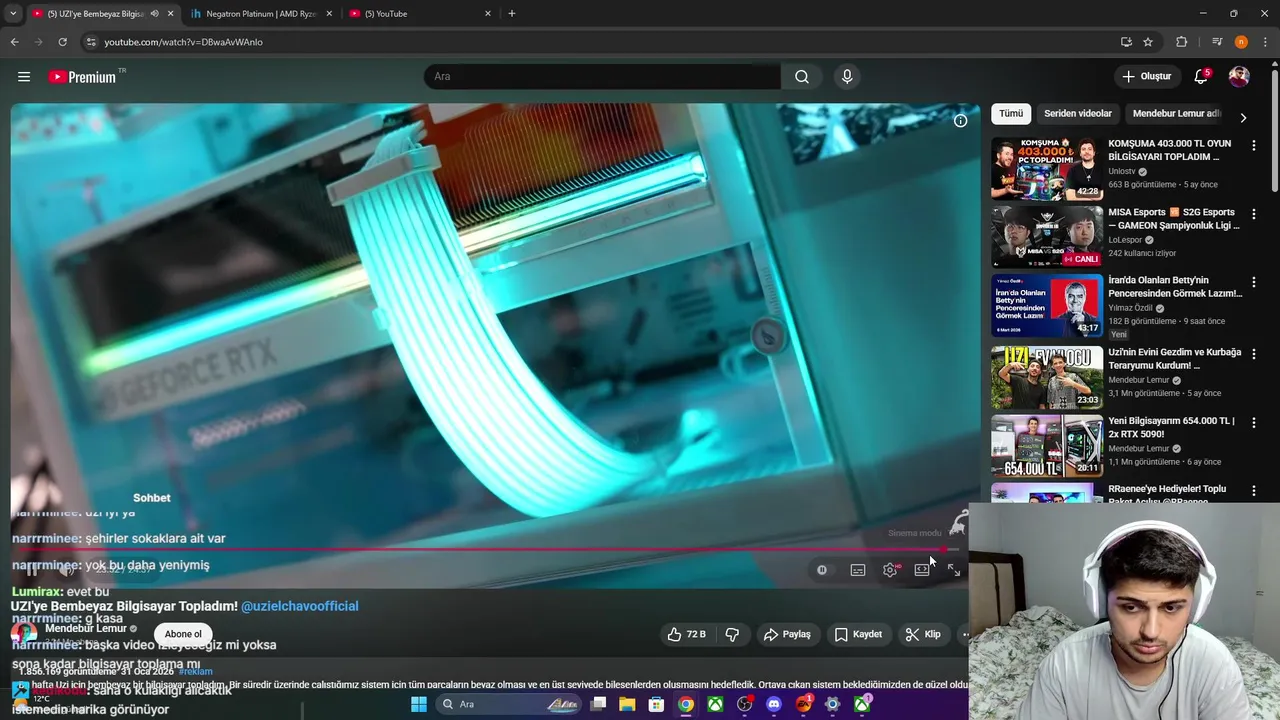The image size is (1280, 720).
Task: Open the tab search dropdown arrow
Action: tap(13, 14)
